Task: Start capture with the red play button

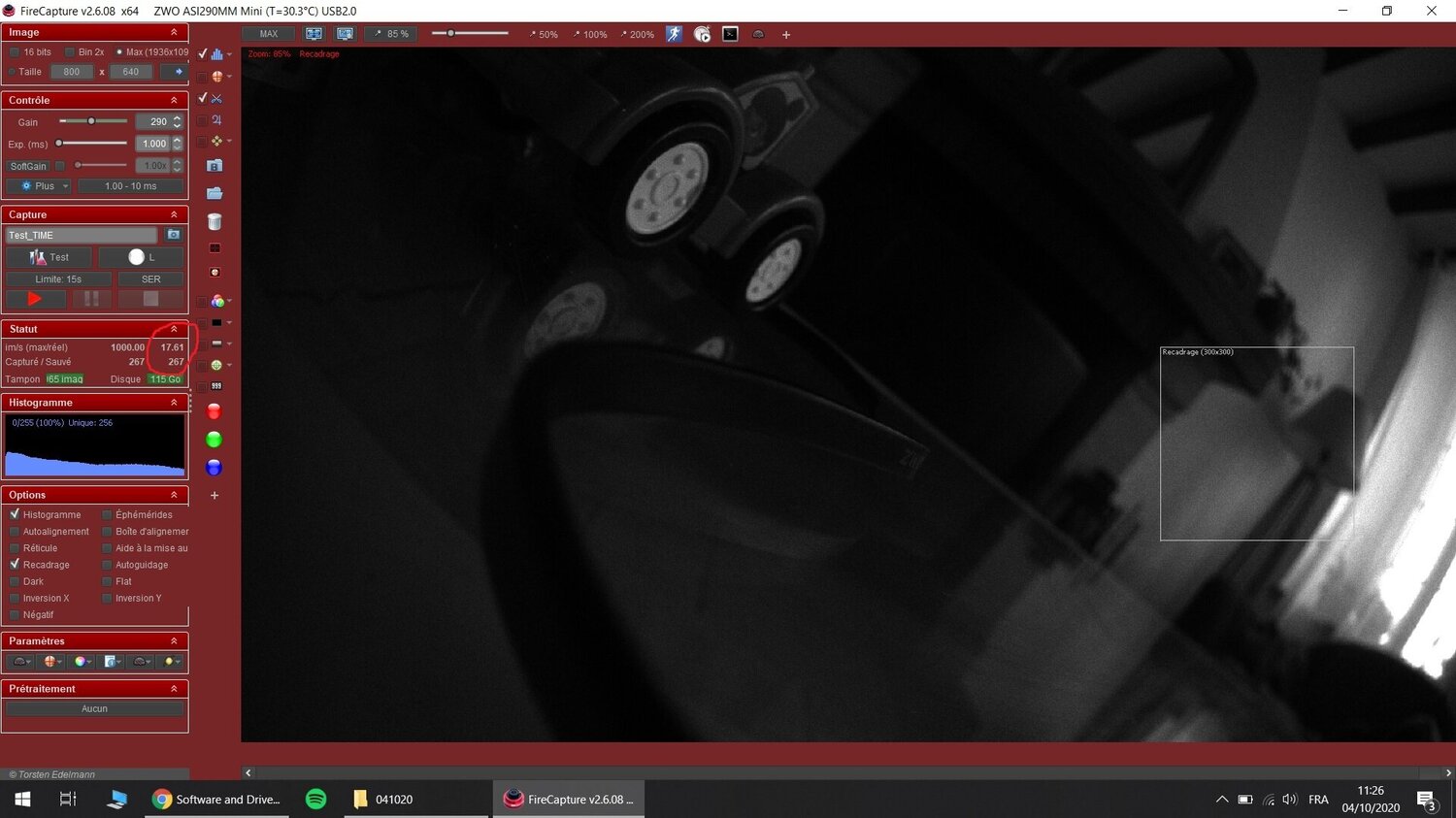Action: pyautogui.click(x=35, y=299)
